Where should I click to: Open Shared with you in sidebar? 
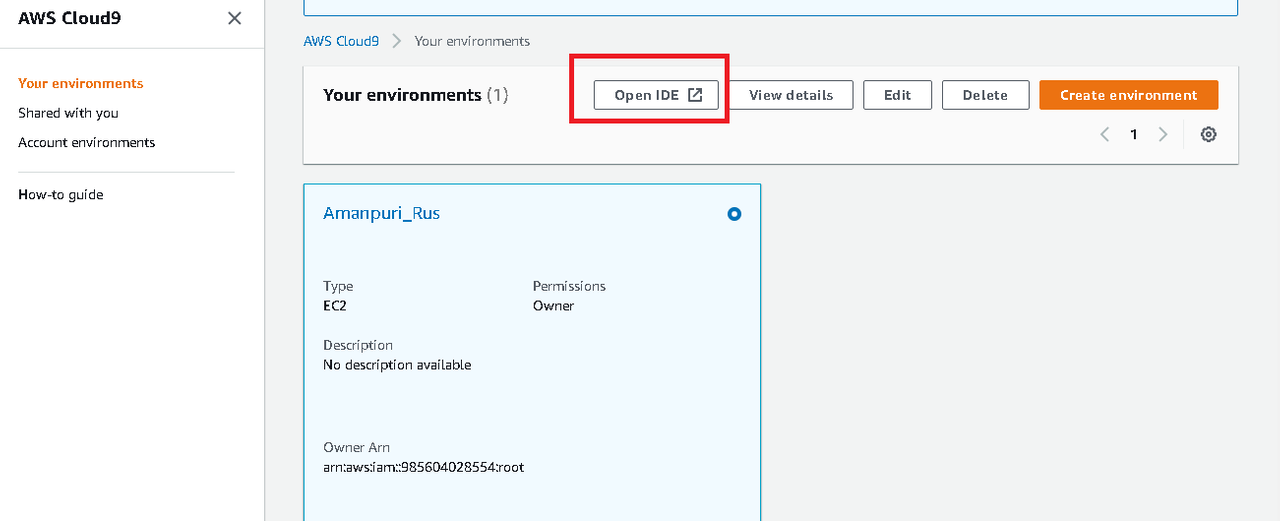(x=68, y=113)
